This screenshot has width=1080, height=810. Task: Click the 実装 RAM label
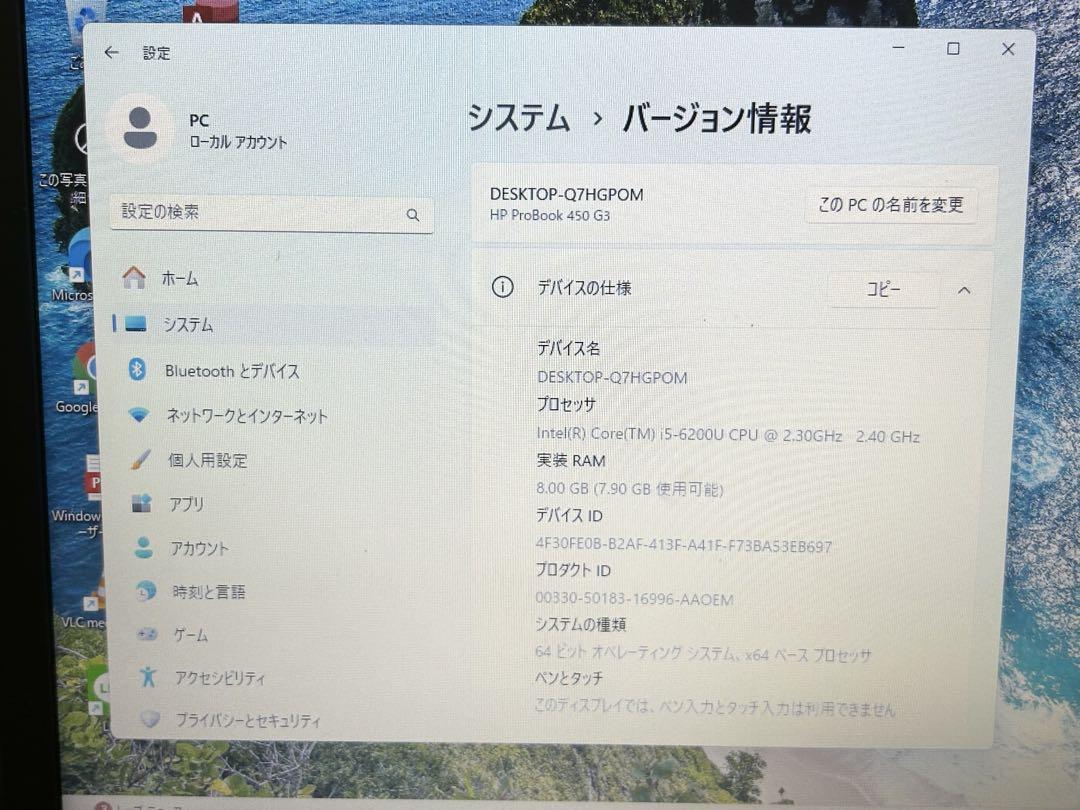tap(571, 460)
